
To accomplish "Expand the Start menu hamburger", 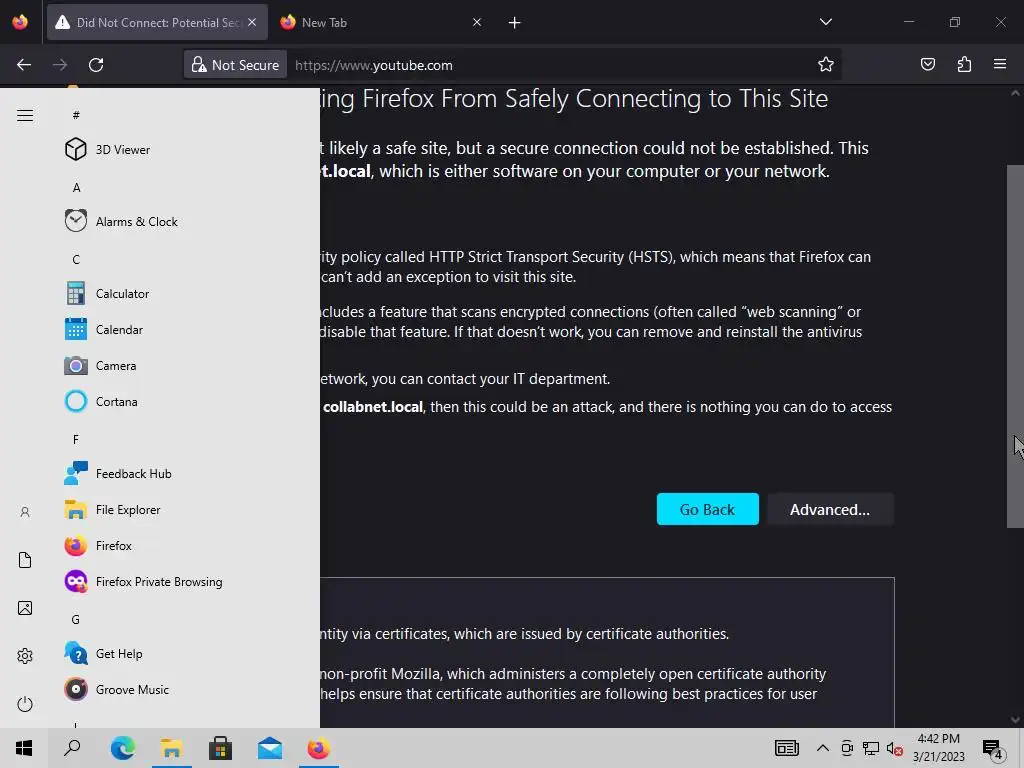I will pos(25,116).
